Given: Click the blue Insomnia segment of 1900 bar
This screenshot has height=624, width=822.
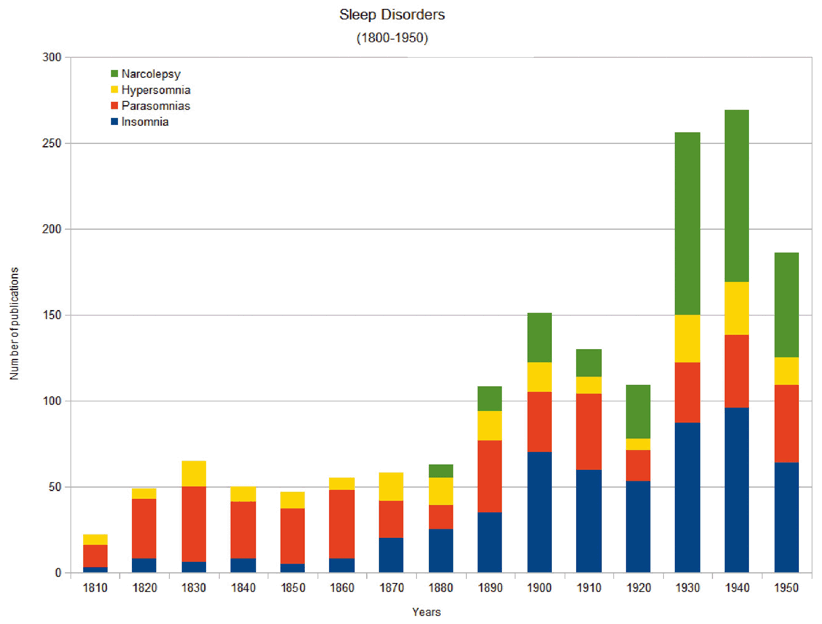Looking at the screenshot, I should [539, 512].
